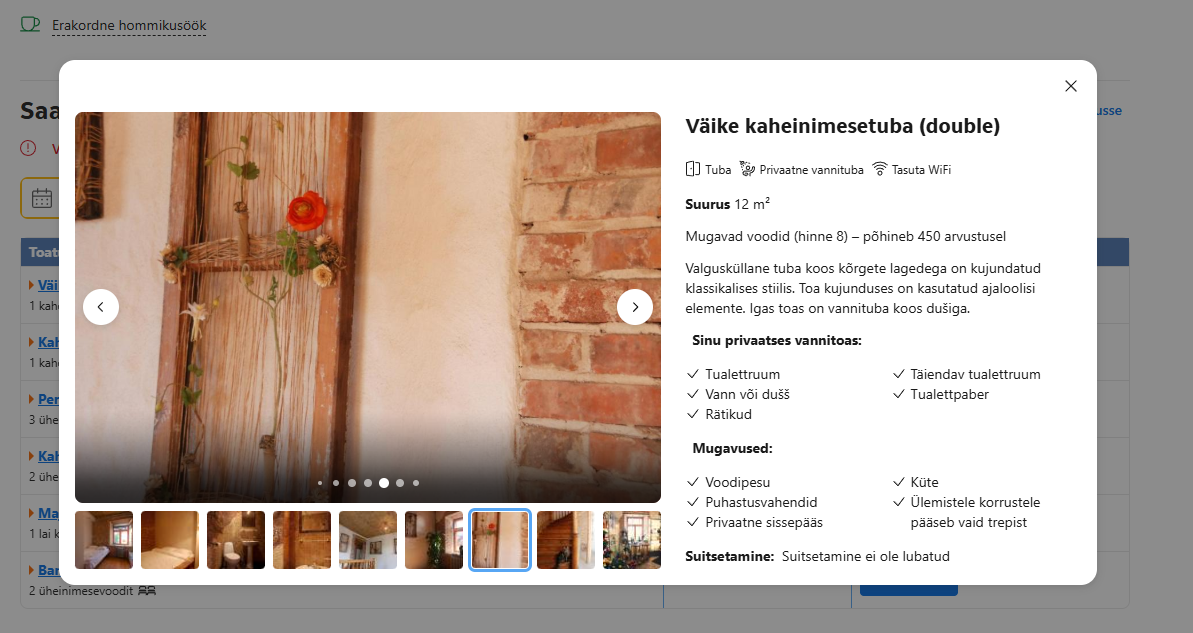Click the Tuba room icon
The width and height of the screenshot is (1193, 633).
pyautogui.click(x=692, y=169)
